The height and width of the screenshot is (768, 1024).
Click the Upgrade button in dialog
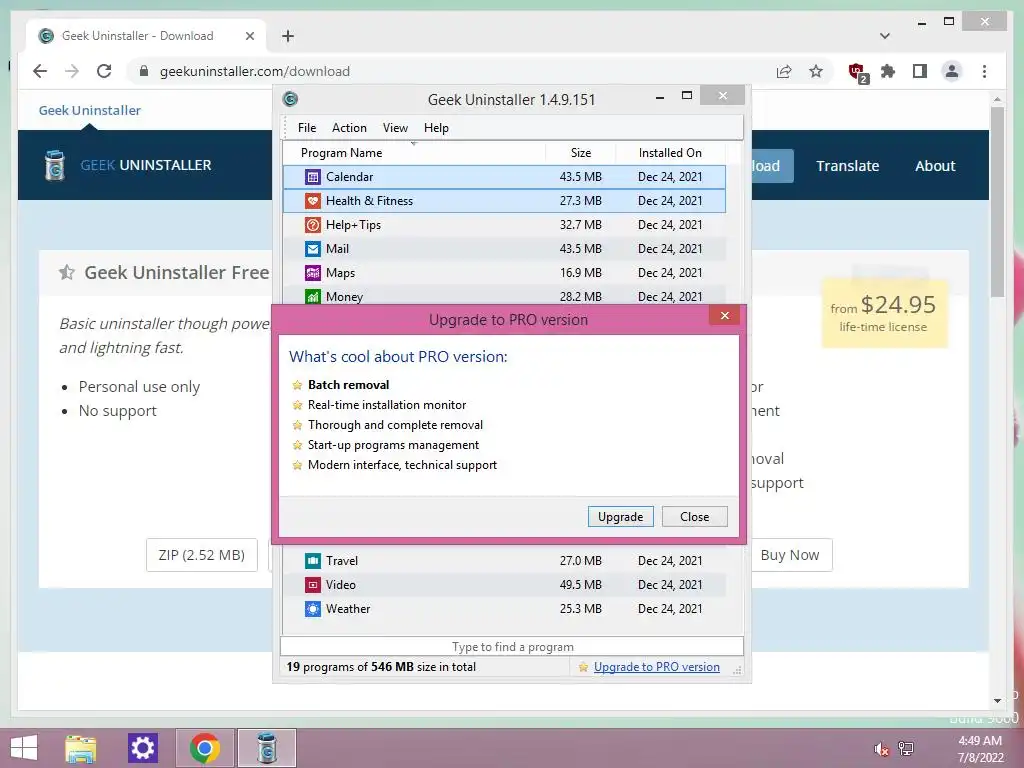click(x=620, y=517)
